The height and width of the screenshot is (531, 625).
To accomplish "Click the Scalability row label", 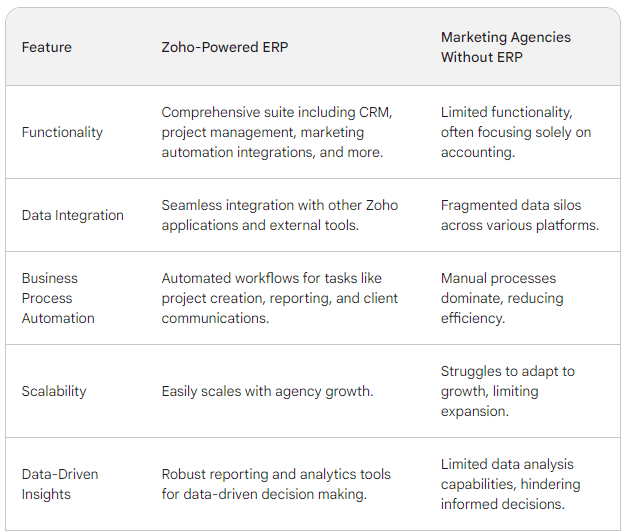I will tap(54, 391).
